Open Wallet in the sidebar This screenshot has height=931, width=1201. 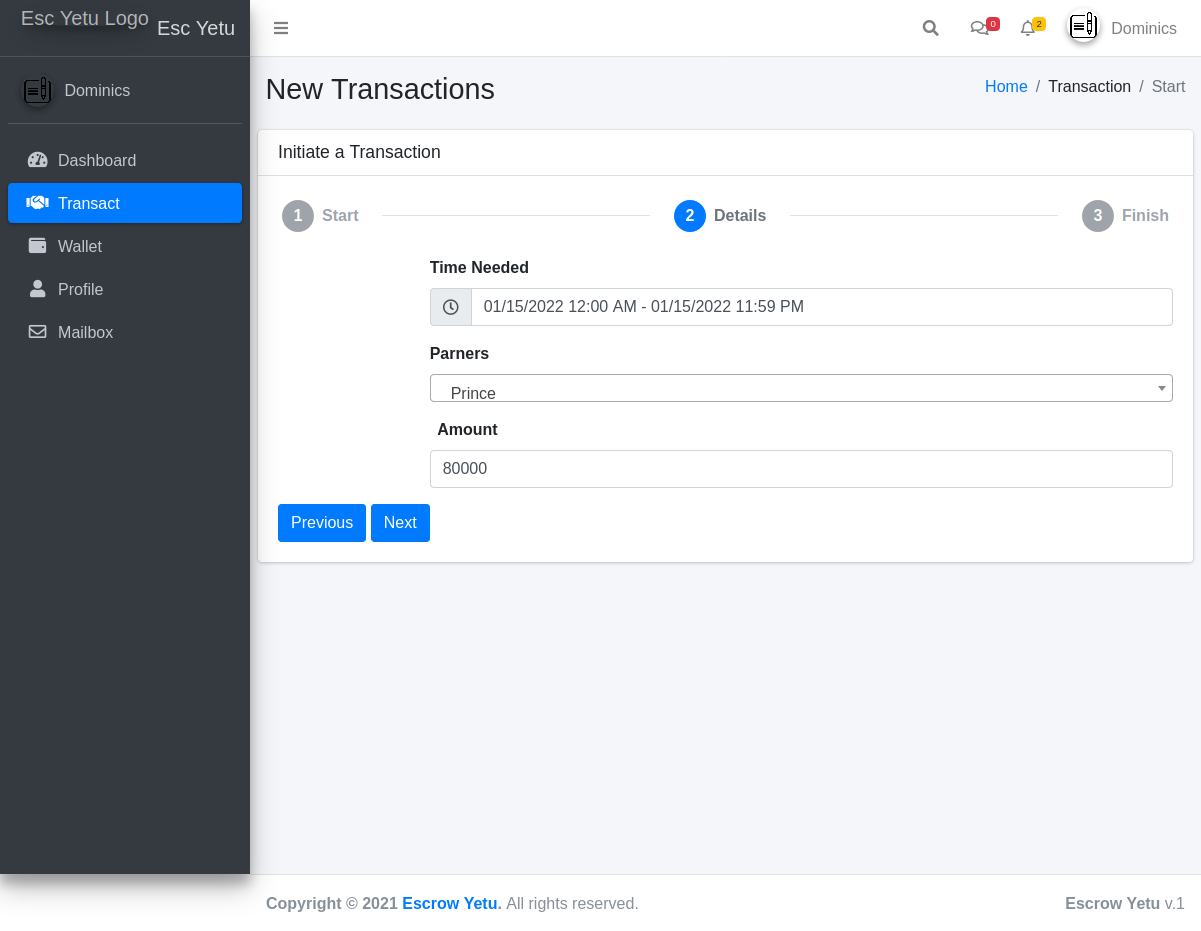[80, 246]
